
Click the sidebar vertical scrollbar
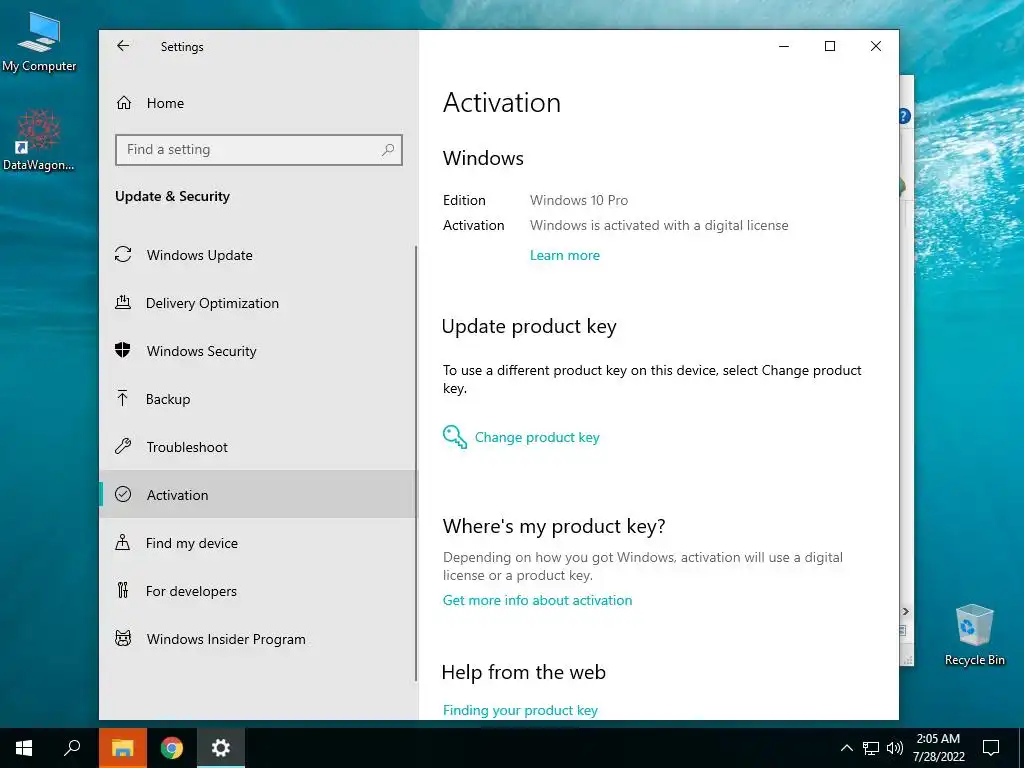pos(415,464)
